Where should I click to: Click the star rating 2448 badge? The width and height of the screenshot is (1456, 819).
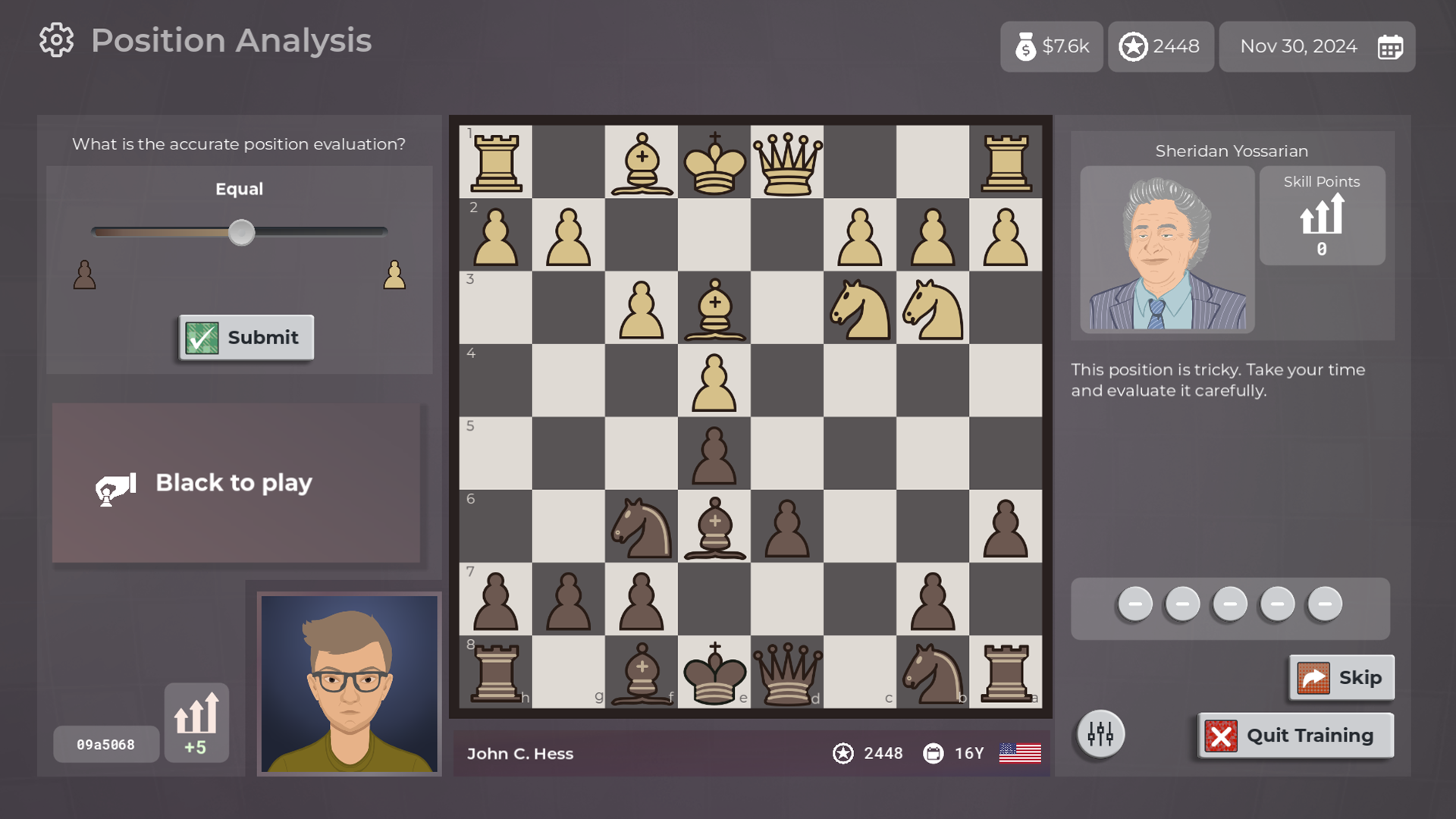click(1160, 47)
